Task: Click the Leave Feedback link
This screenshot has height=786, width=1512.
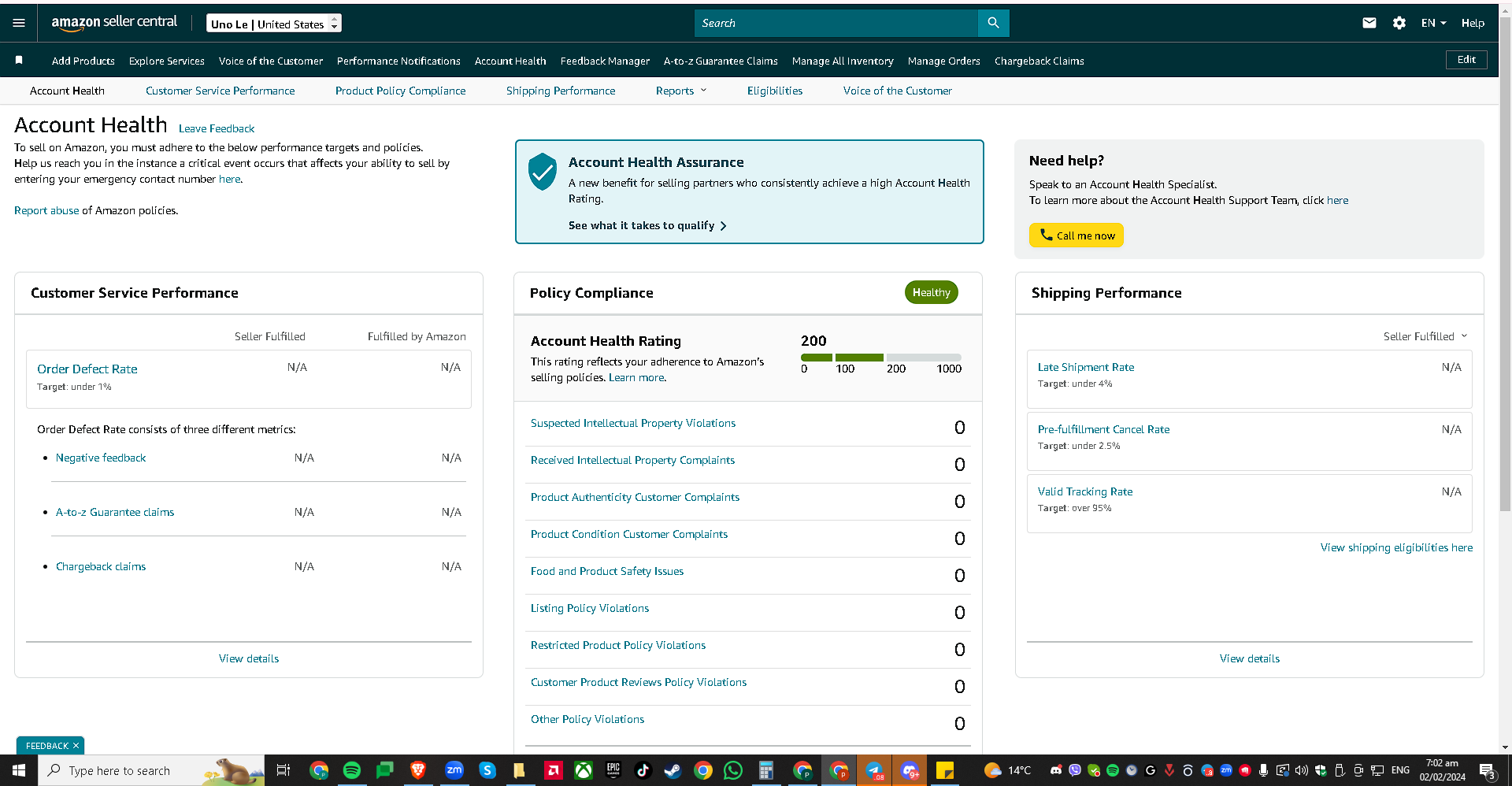Action: tap(217, 128)
